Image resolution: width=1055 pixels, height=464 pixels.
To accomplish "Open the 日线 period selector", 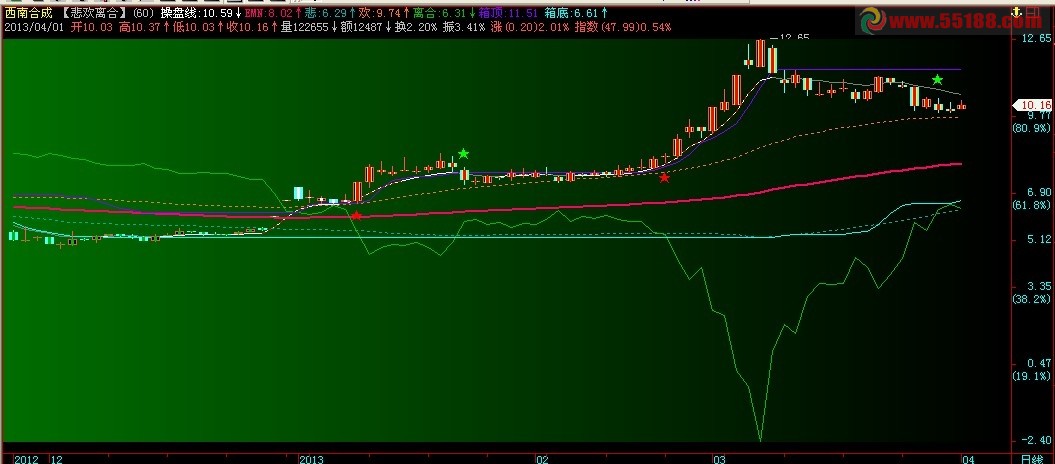I will [1032, 459].
